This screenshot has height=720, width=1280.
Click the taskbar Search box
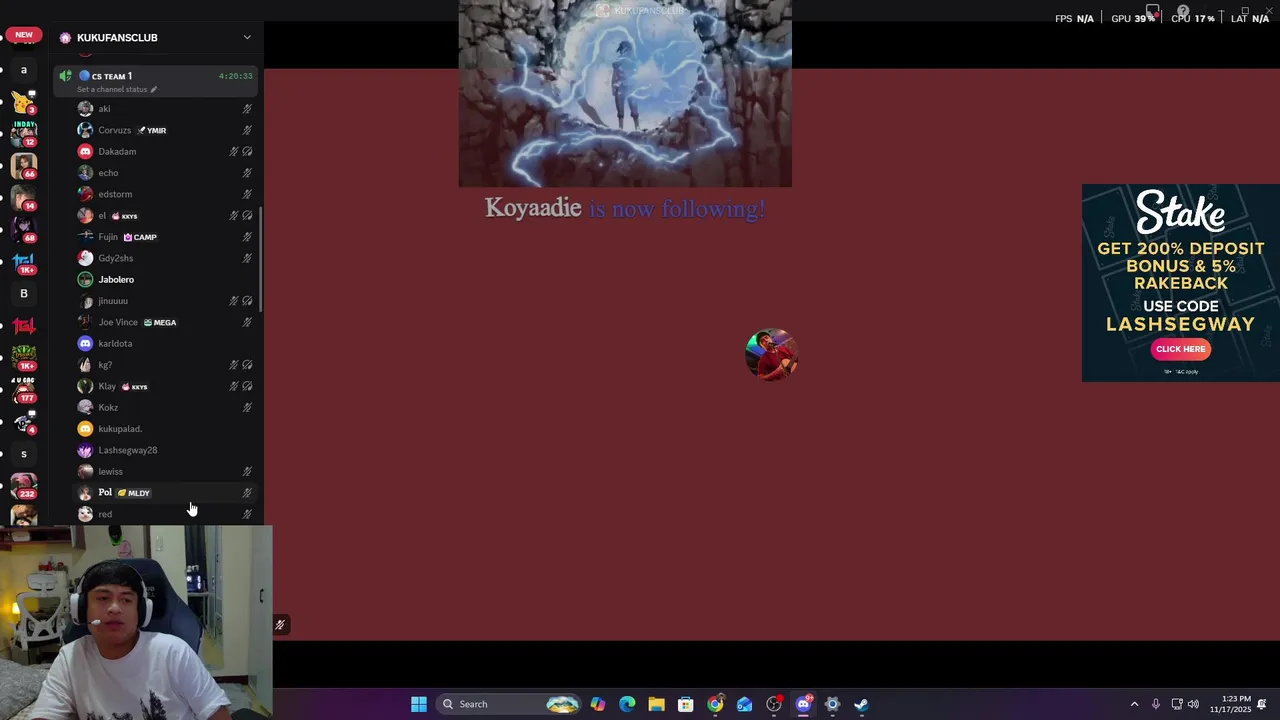point(510,704)
